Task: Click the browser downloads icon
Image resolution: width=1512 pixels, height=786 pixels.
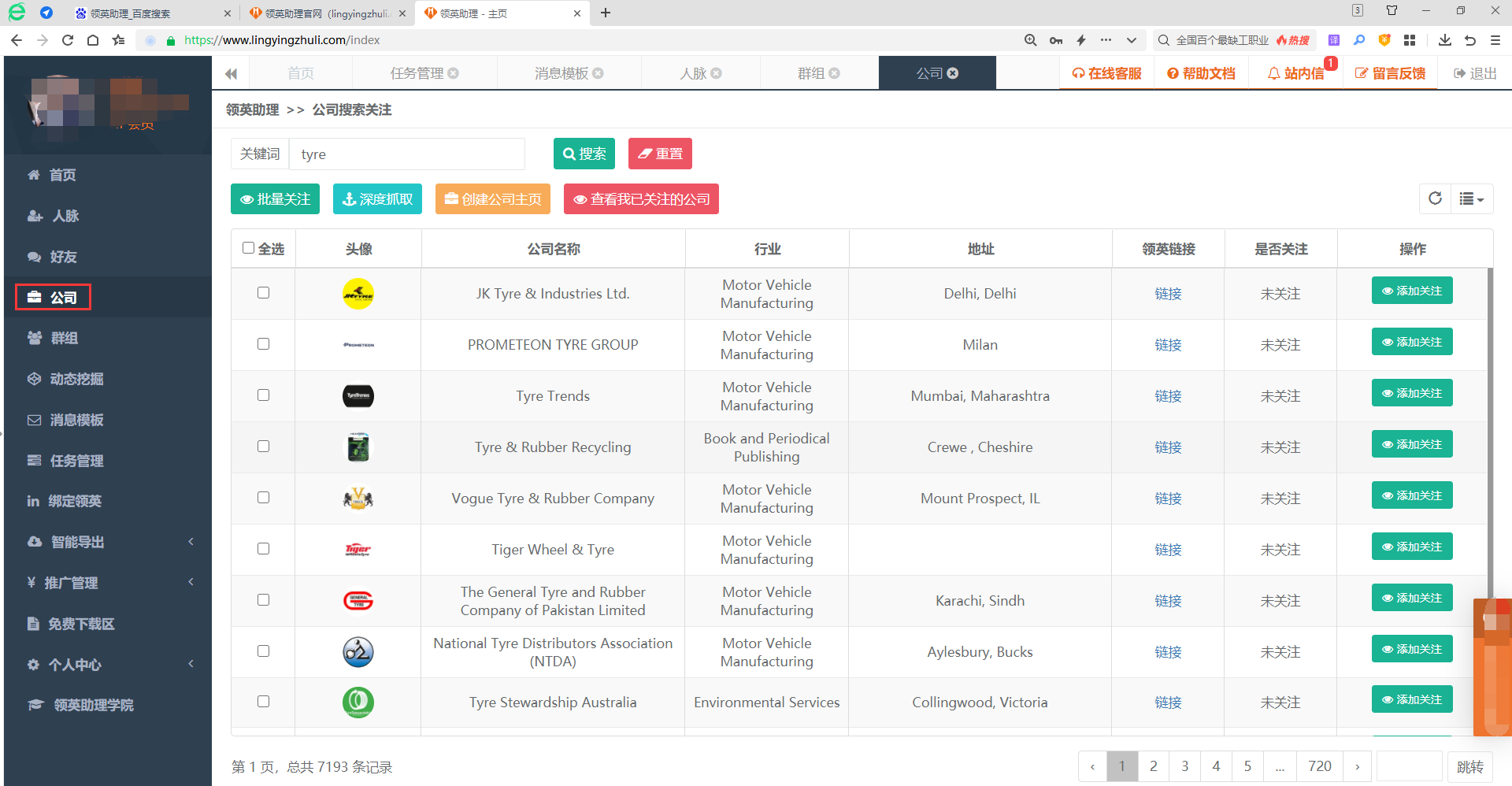Action: (1444, 40)
